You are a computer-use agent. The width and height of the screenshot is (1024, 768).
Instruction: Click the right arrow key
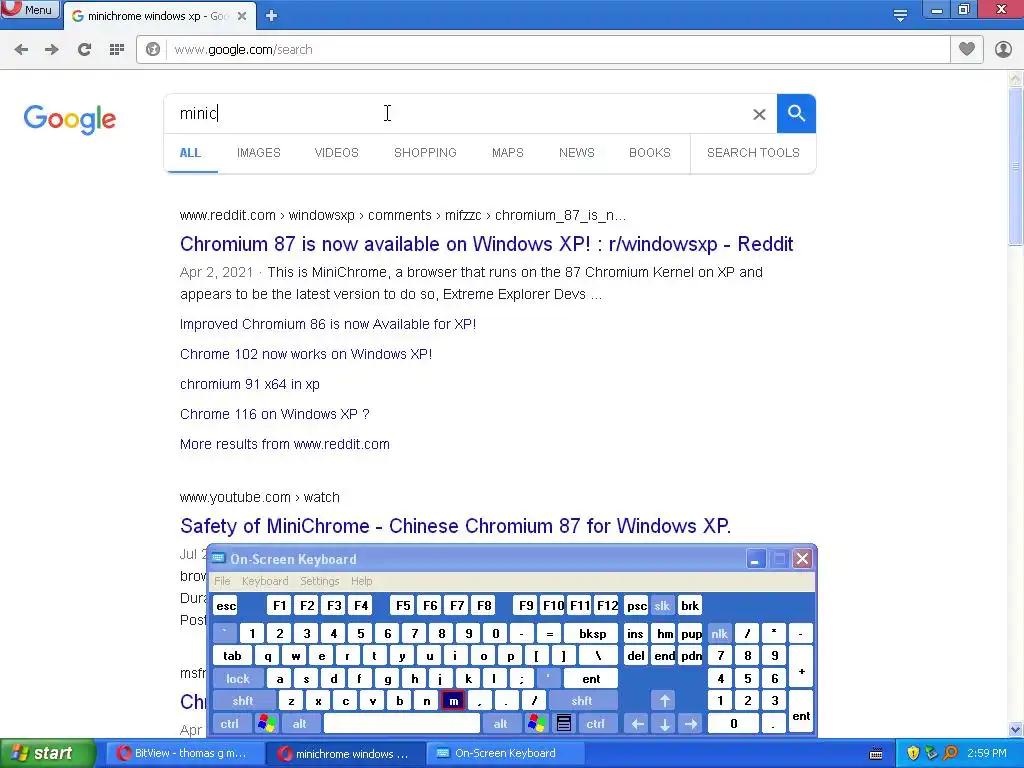click(x=691, y=724)
